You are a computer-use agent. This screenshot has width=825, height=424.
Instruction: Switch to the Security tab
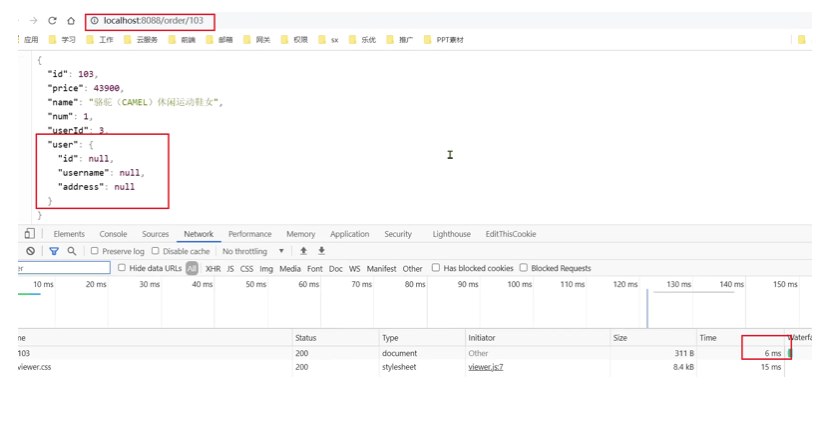(398, 234)
